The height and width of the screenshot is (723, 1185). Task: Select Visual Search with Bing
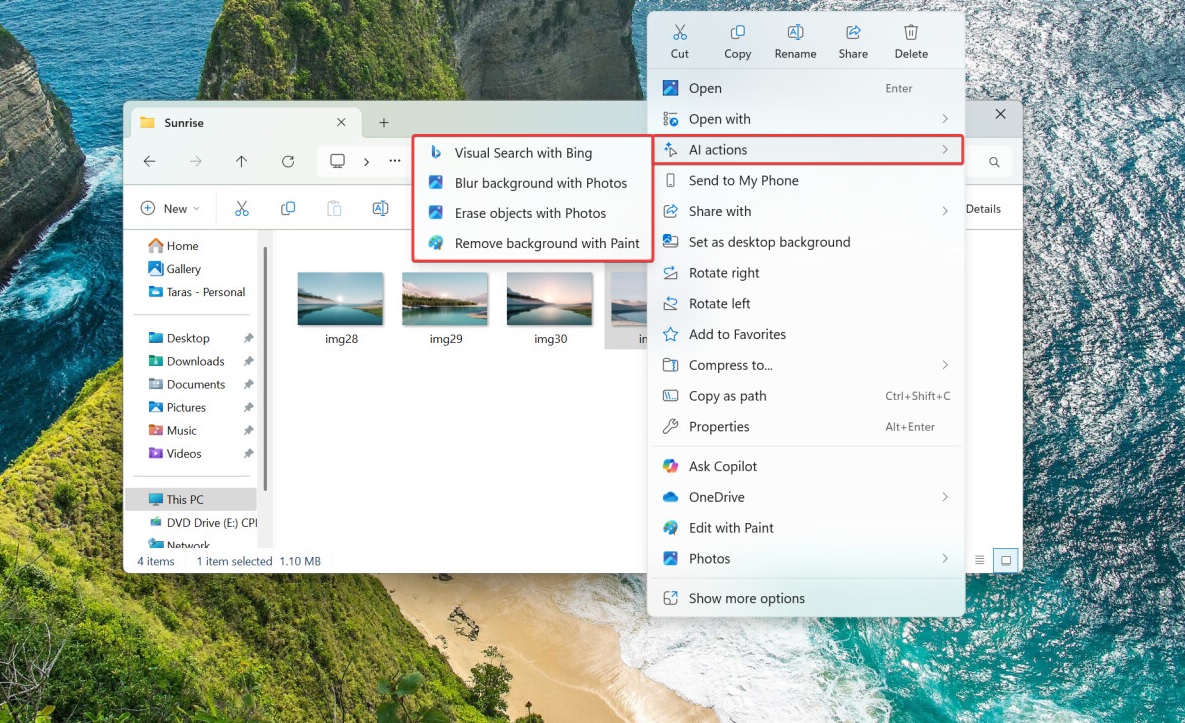point(533,153)
